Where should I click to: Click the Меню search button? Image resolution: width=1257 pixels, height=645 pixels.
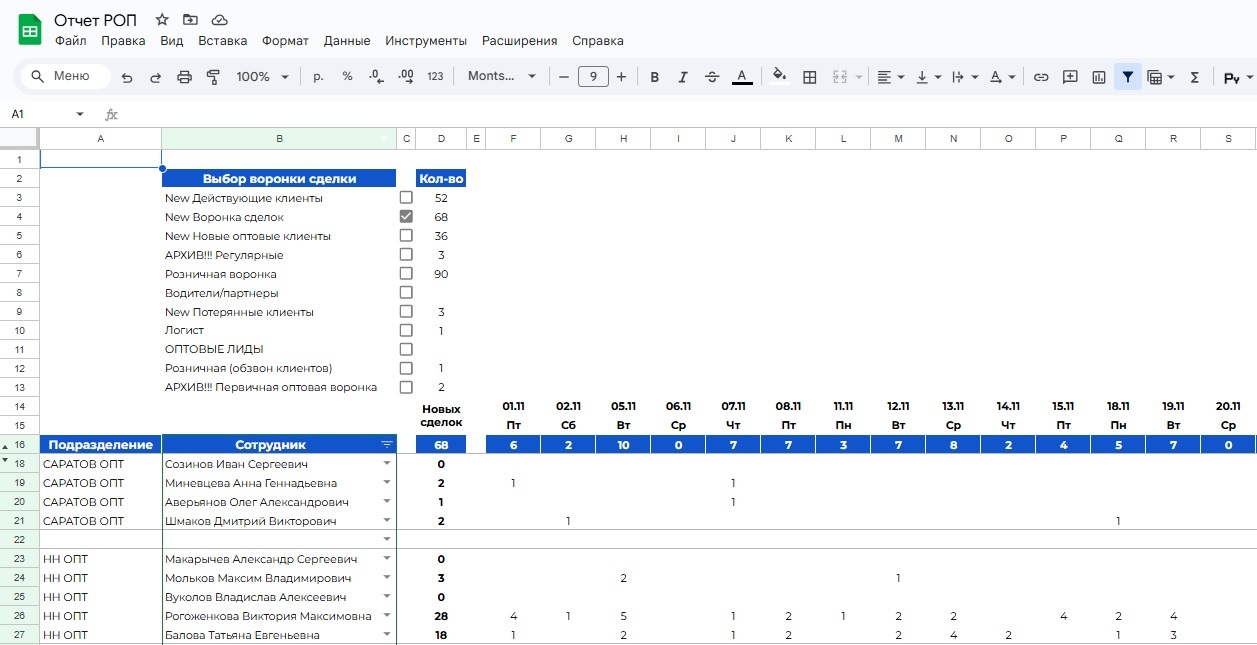[x=66, y=77]
